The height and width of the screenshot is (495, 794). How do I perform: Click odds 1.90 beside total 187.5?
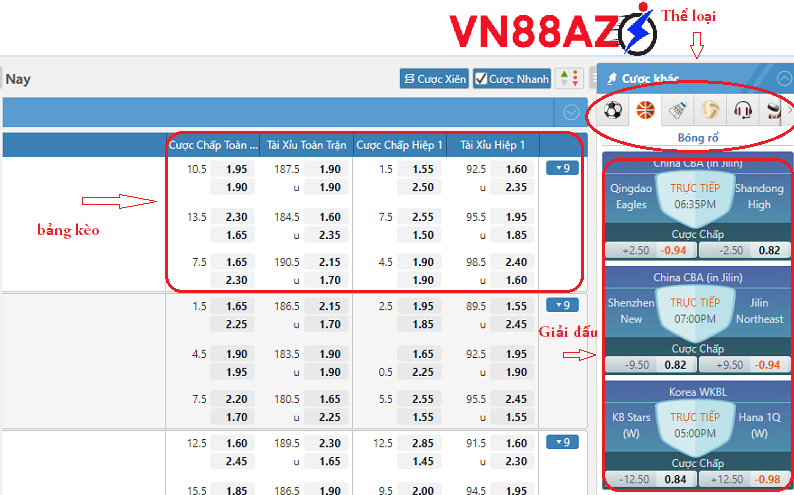point(326,169)
